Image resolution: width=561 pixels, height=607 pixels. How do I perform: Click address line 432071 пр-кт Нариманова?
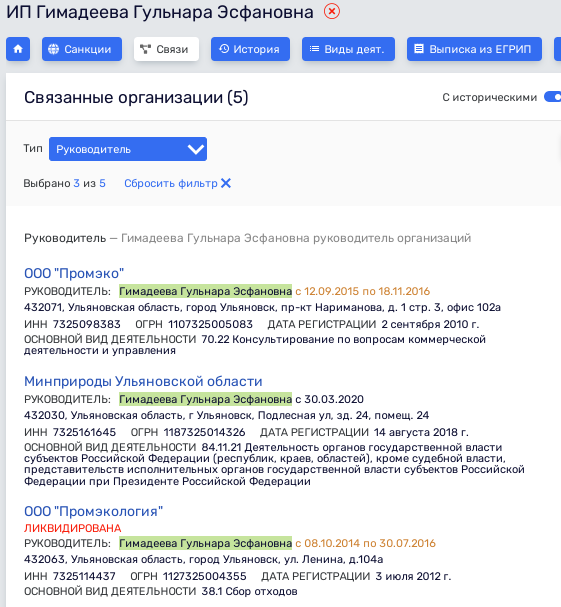[262, 307]
